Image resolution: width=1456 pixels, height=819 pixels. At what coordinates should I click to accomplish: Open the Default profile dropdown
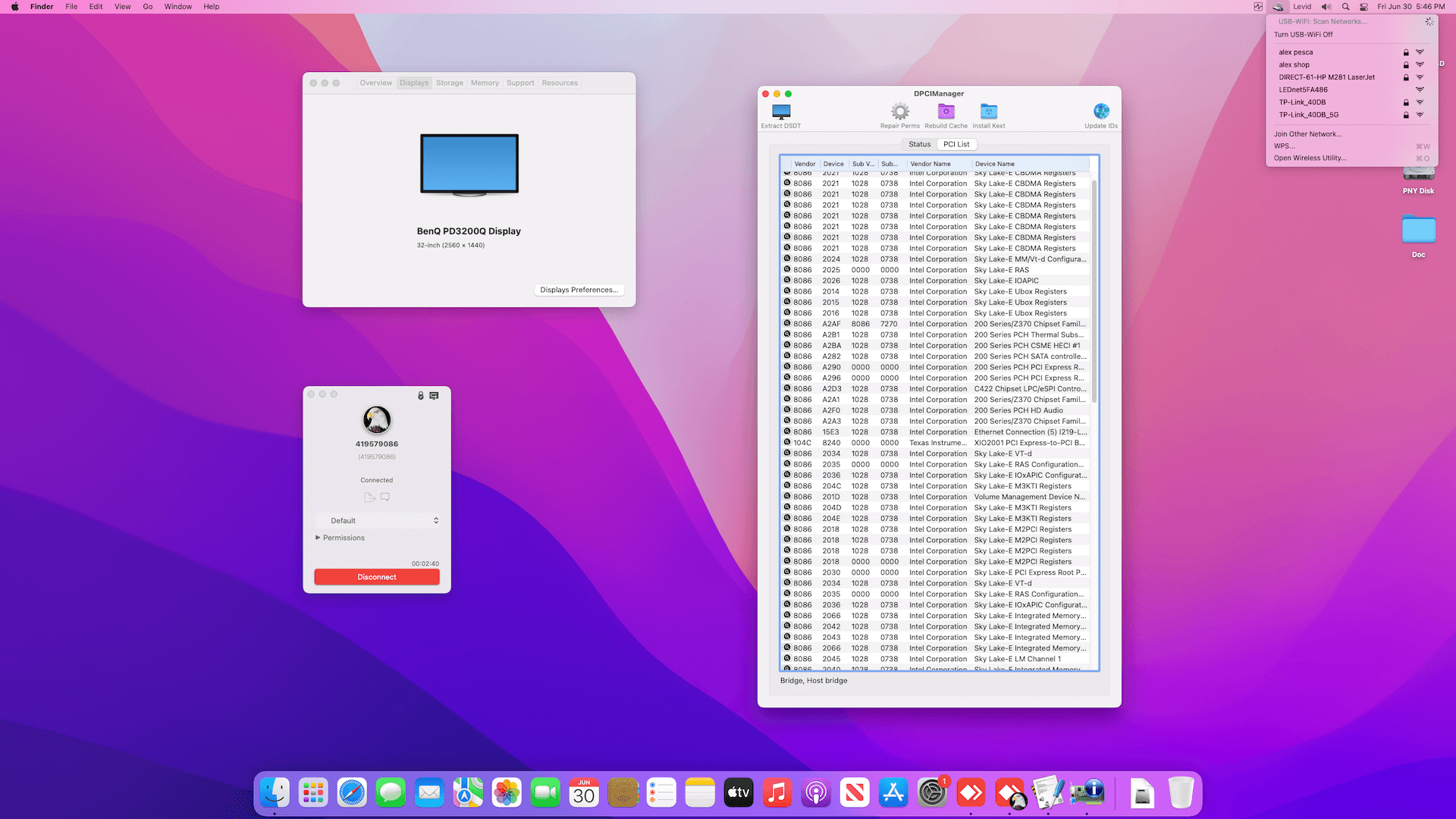(377, 521)
